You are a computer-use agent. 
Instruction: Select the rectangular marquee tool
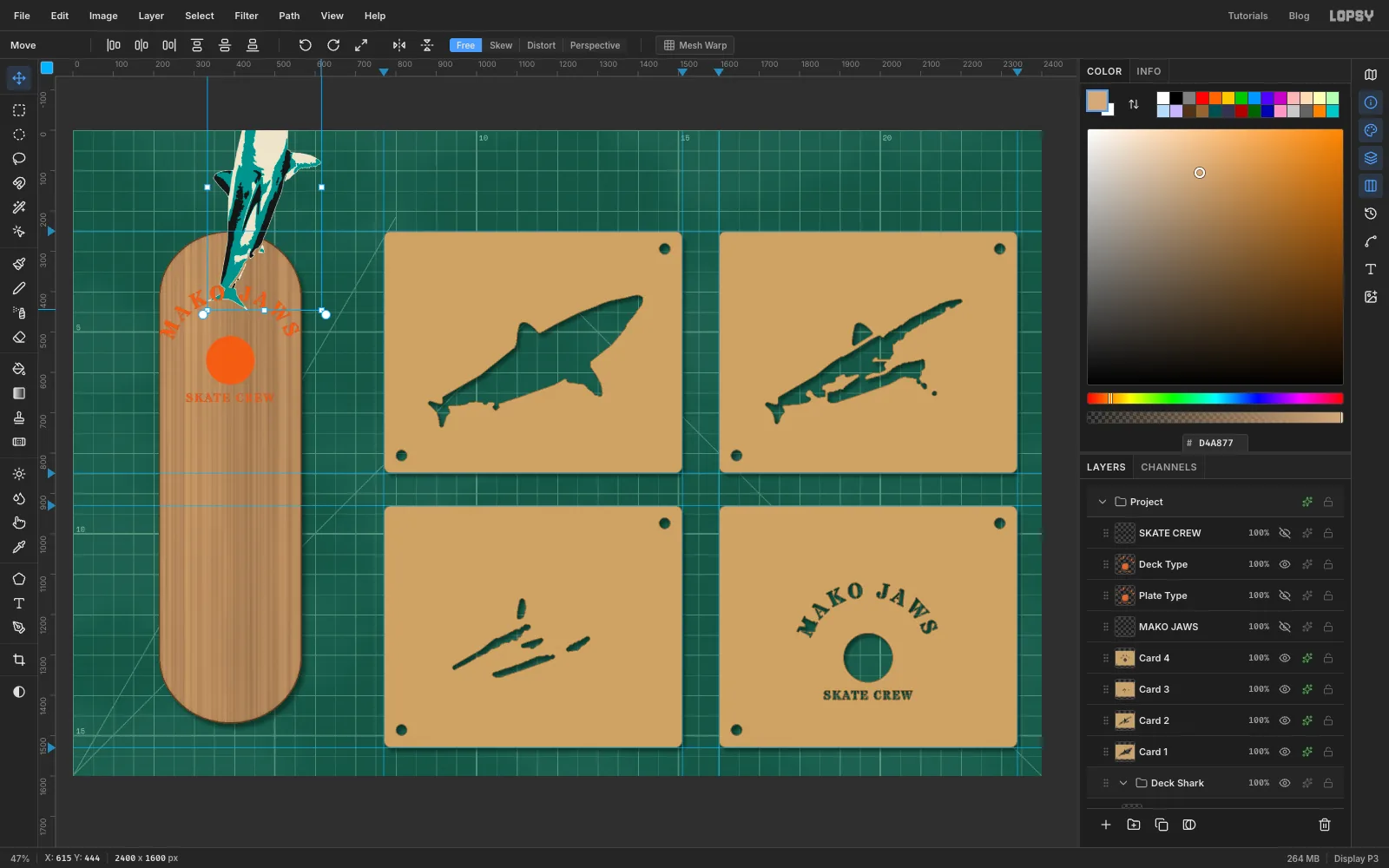click(x=19, y=110)
